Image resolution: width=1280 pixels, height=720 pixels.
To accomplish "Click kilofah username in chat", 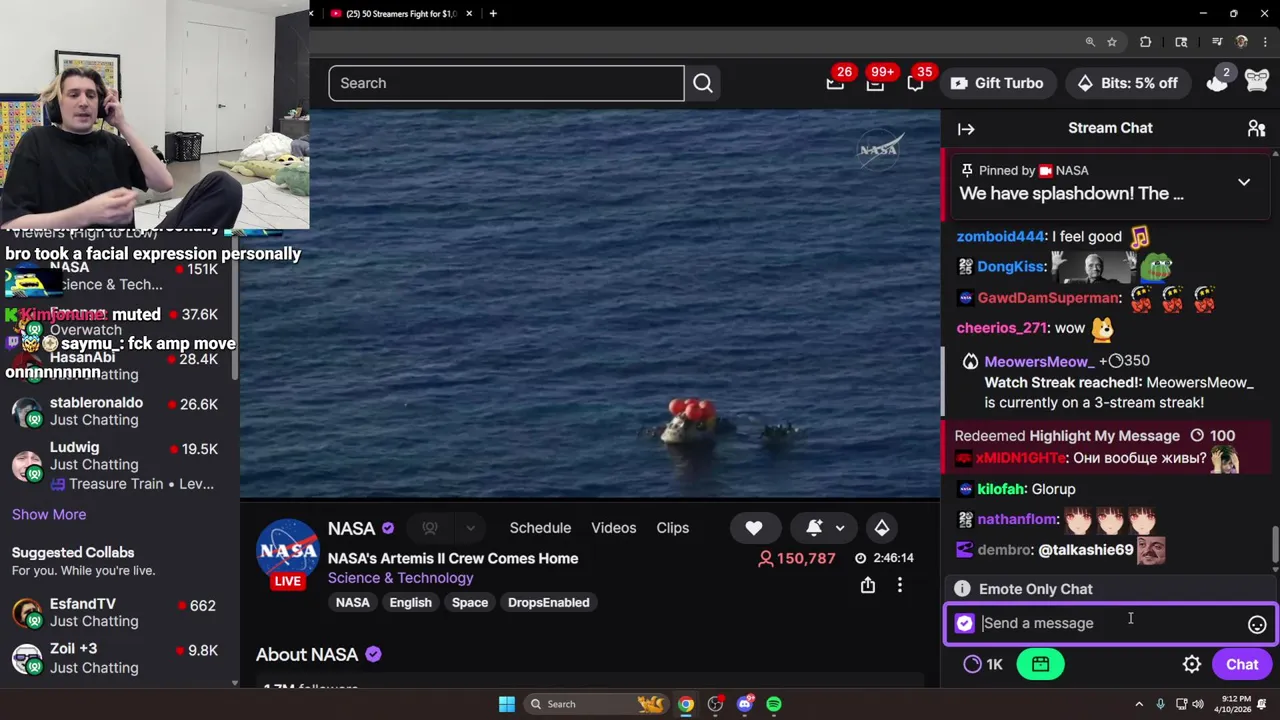I will 1002,489.
